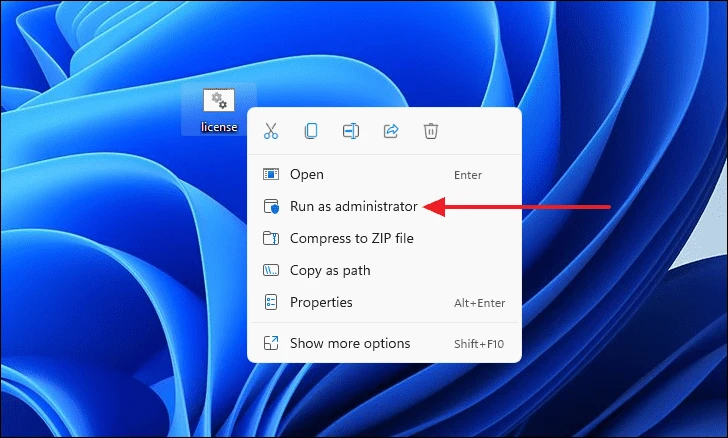
Task: Click the window icon beside Open
Action: [270, 175]
